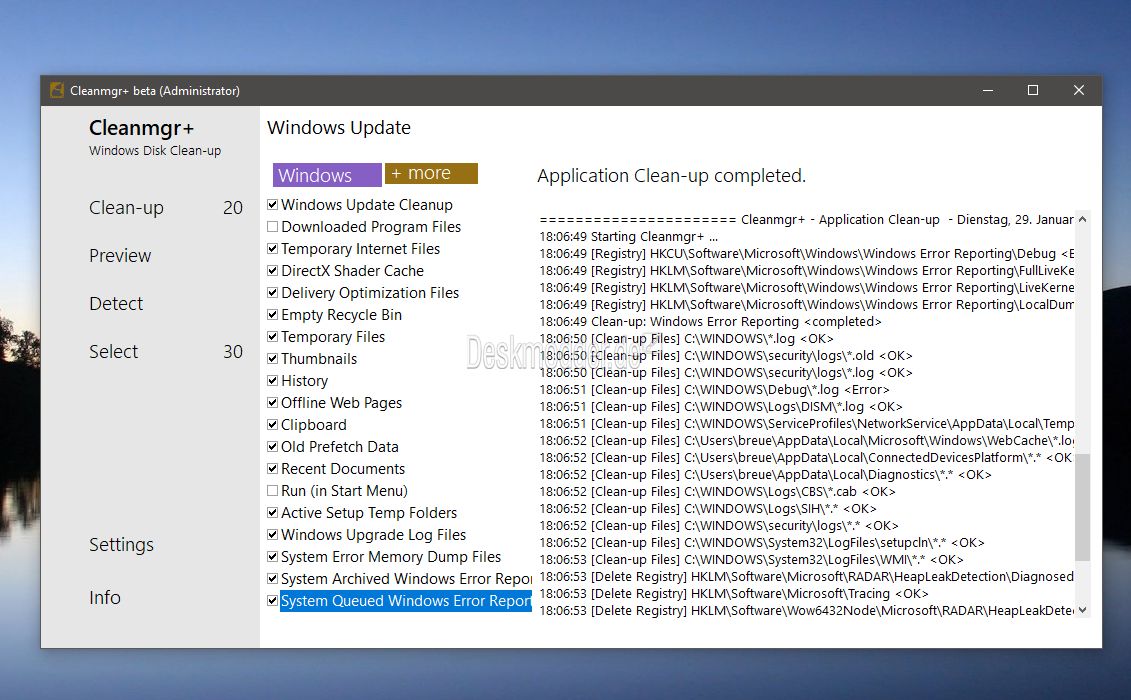1131x700 pixels.
Task: Uncheck Recent Documents option
Action: (x=273, y=469)
